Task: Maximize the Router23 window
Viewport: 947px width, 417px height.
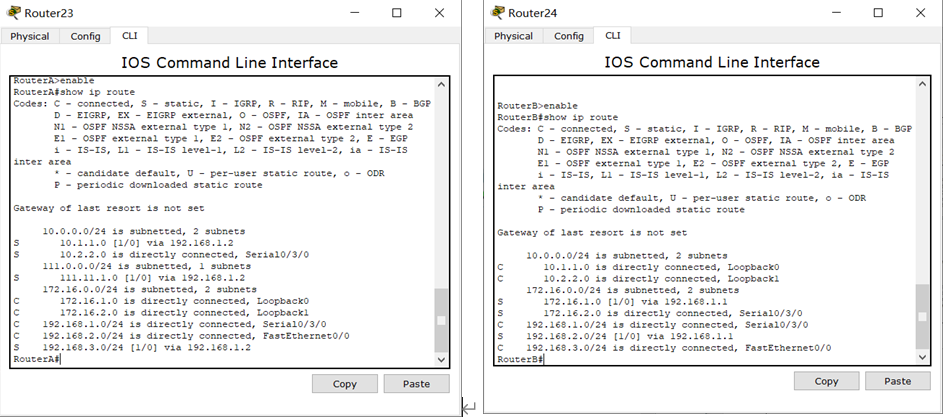Action: (x=397, y=13)
